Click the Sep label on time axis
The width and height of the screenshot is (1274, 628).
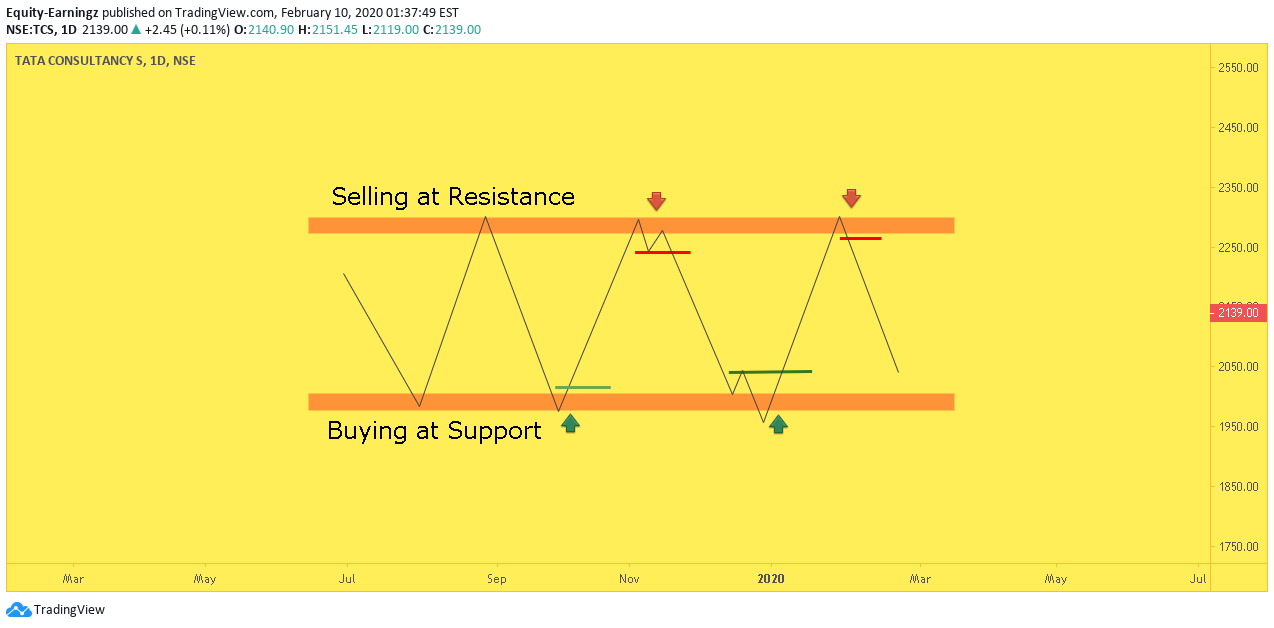coord(497,578)
